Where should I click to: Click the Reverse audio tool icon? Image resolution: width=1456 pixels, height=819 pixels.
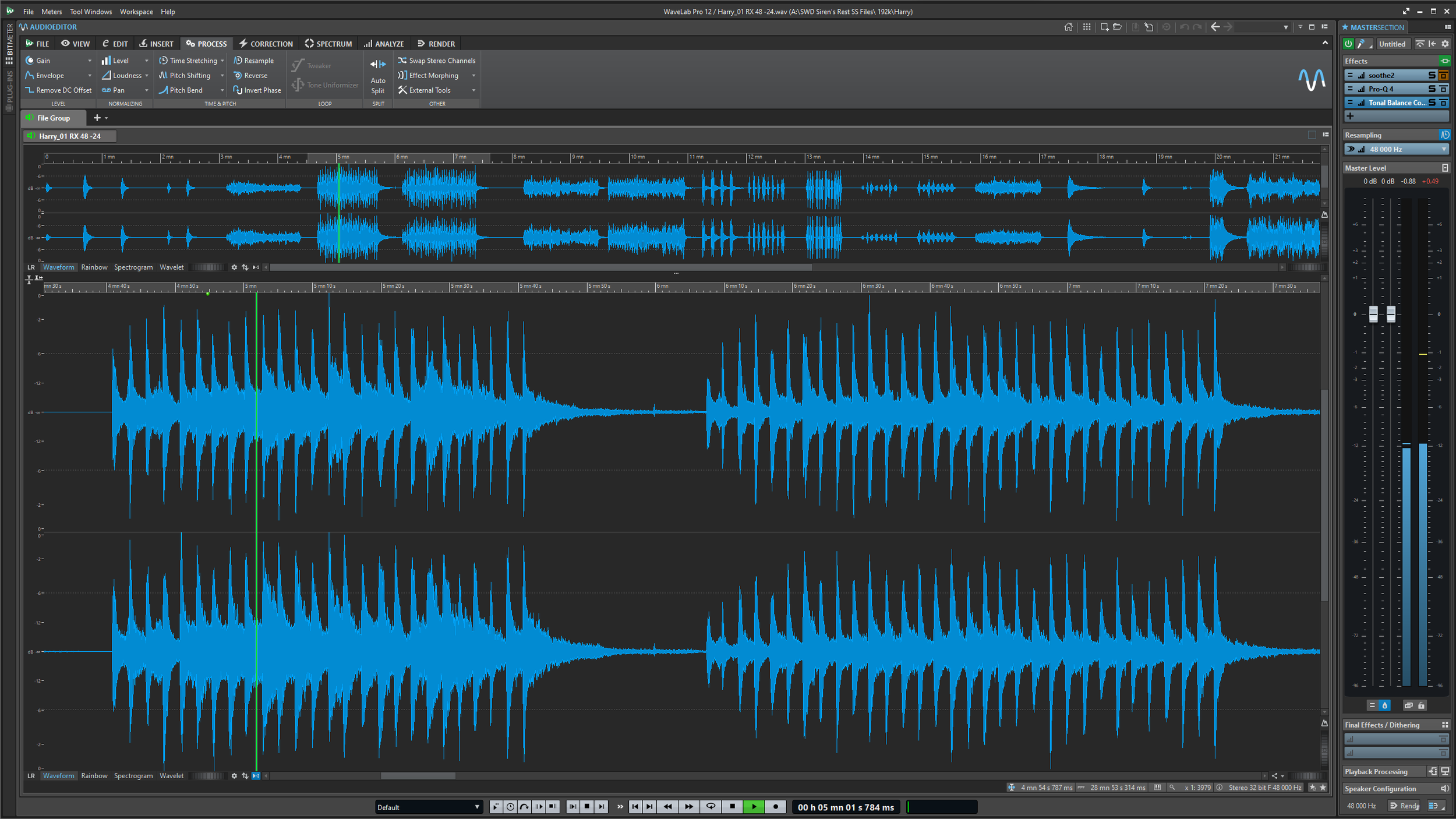[238, 76]
